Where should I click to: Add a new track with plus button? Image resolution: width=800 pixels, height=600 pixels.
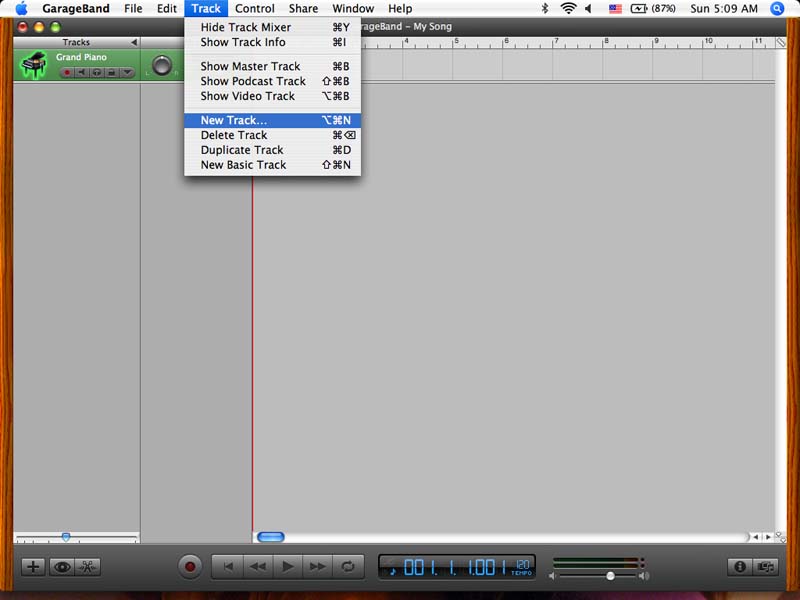tap(33, 566)
